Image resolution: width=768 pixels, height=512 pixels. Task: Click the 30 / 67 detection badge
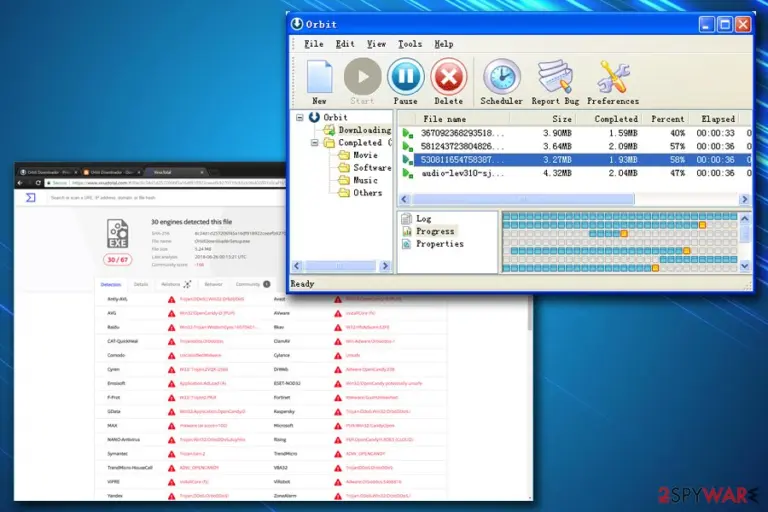(x=118, y=260)
